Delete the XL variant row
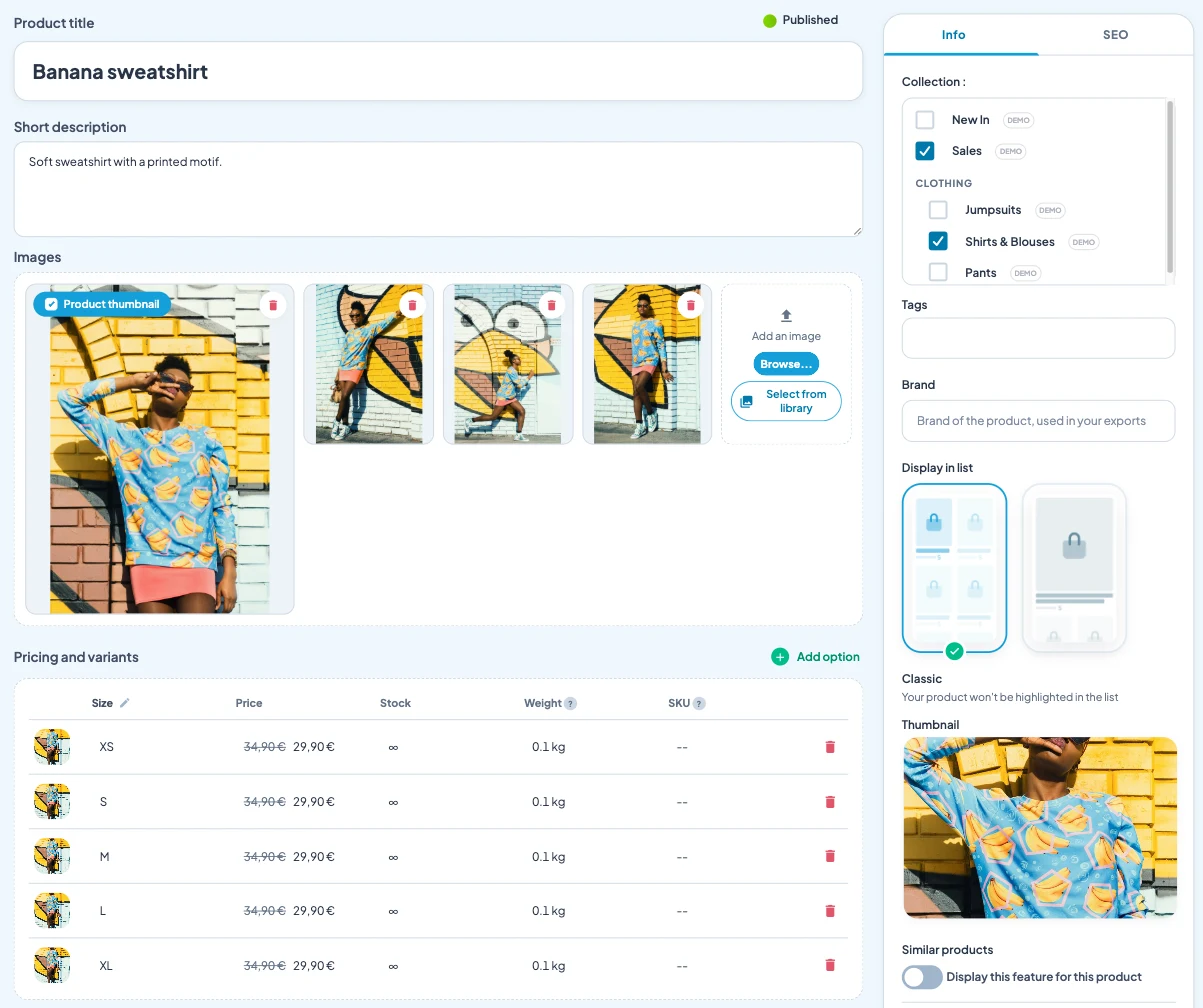 [x=829, y=965]
